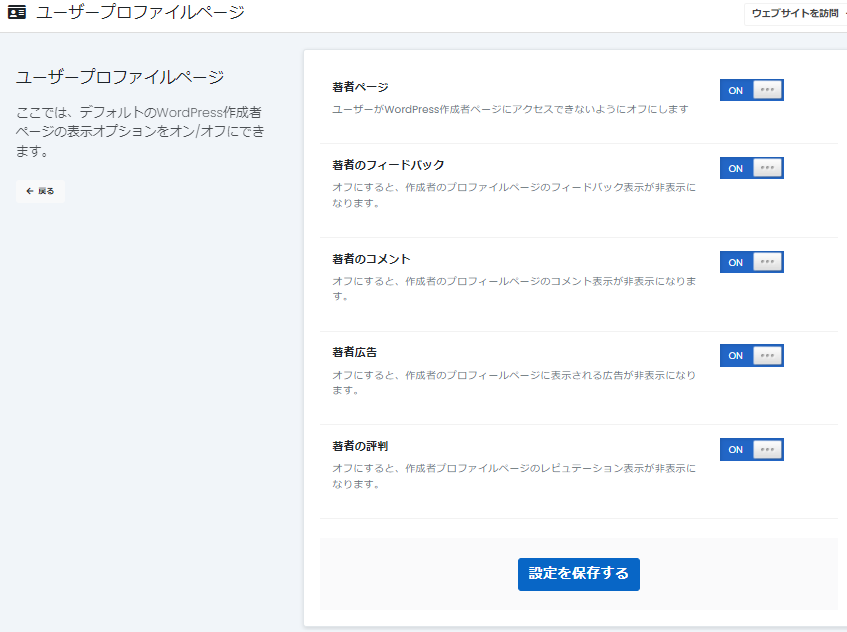Viewport: 847px width, 632px height.
Task: Select the 著者のフィードバック label text
Action: [x=388, y=165]
